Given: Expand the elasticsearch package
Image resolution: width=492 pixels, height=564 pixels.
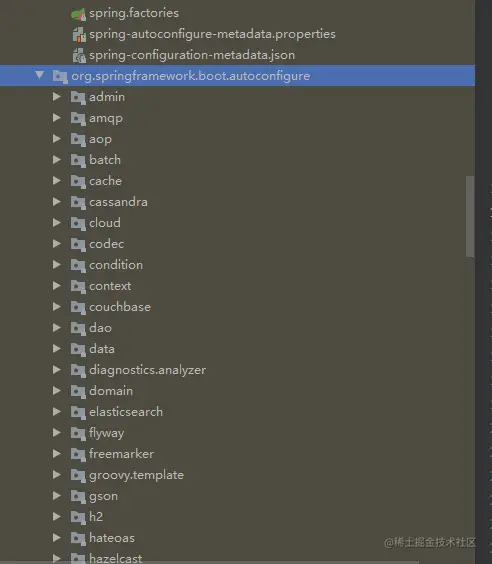Looking at the screenshot, I should pos(57,411).
